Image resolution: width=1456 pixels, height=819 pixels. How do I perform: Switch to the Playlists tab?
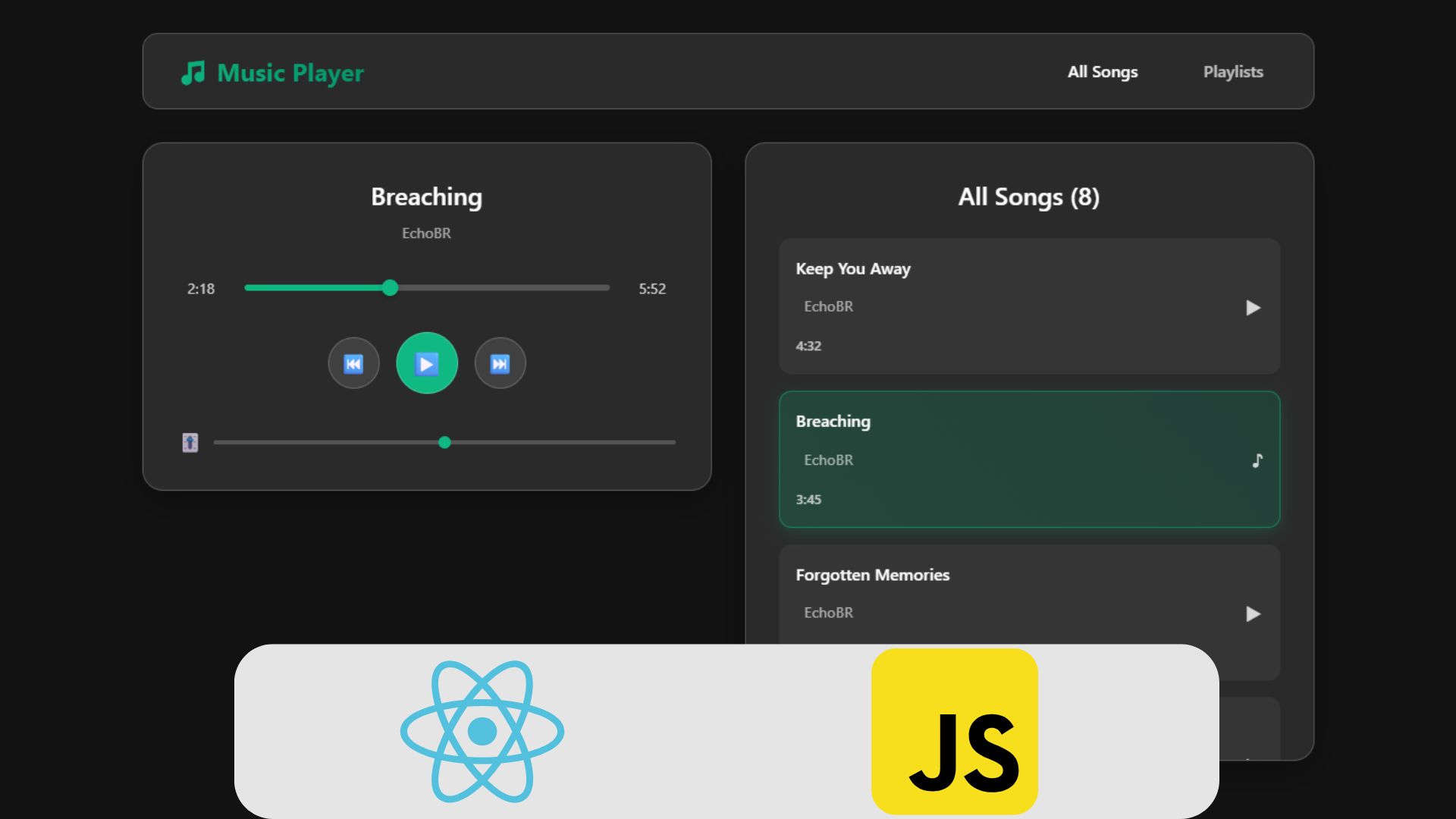(1233, 72)
